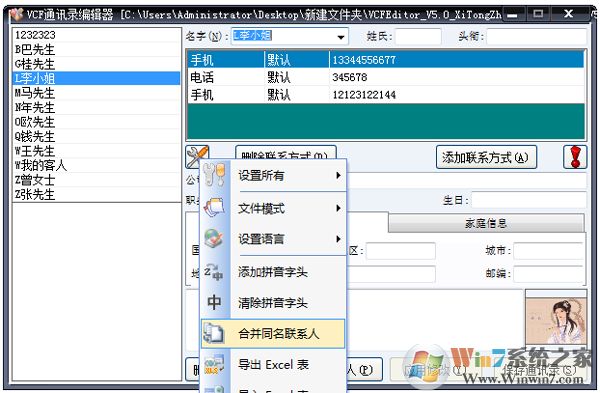Choose 添加拼音字头 from the menu

273,272
